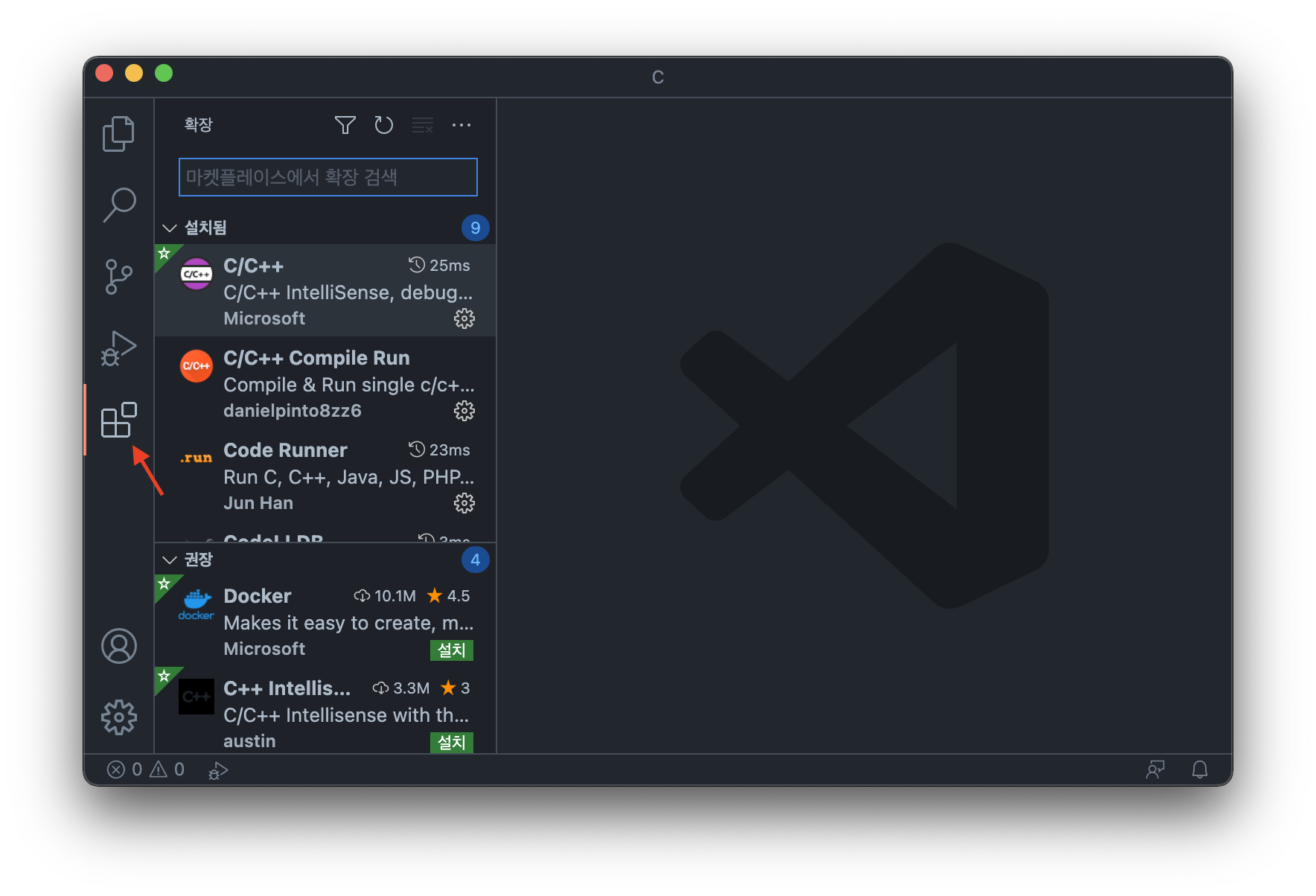This screenshot has height=896, width=1316.
Task: Select the C/C++ extension title
Action: 254,266
